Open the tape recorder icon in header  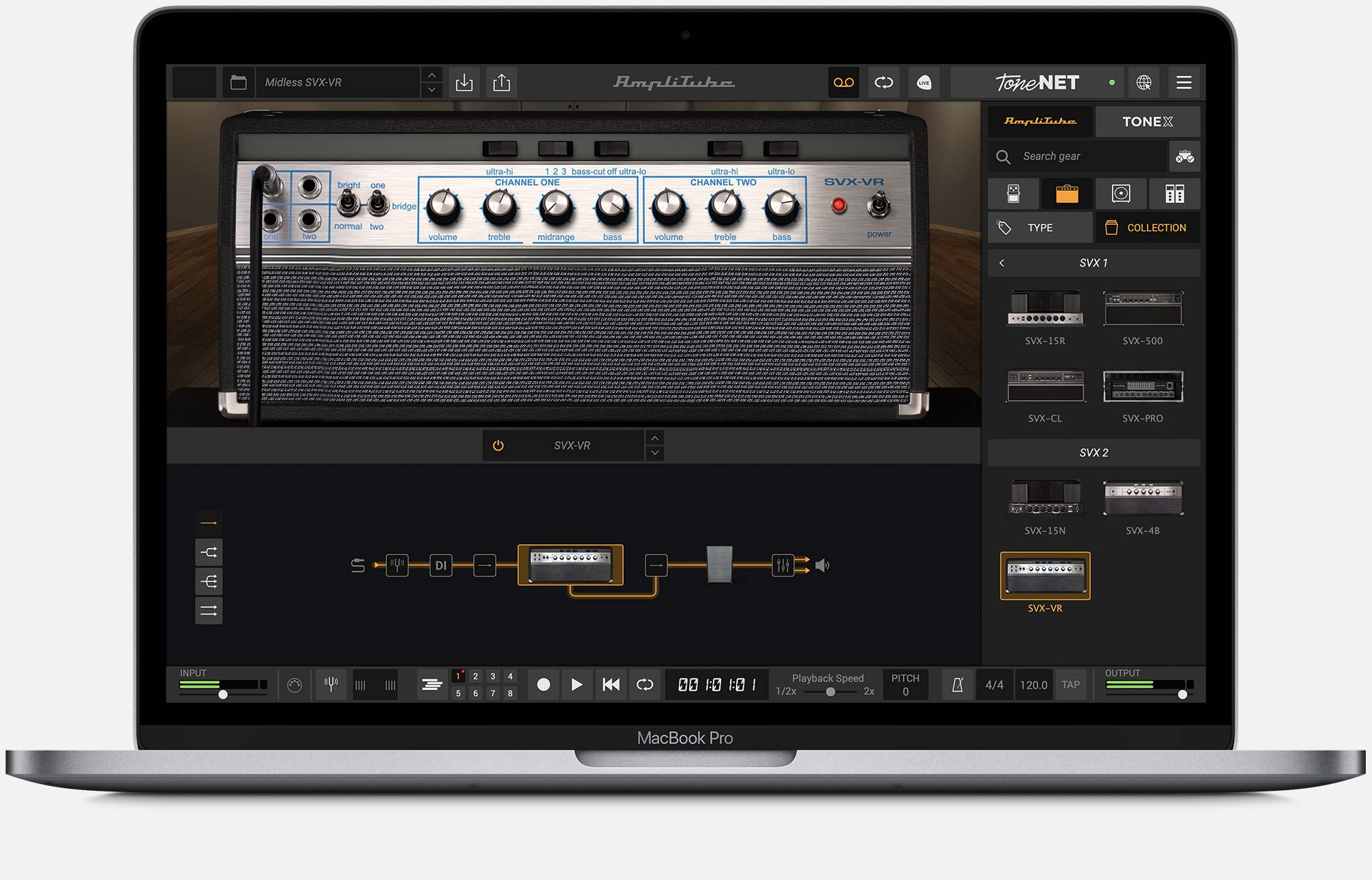pyautogui.click(x=843, y=83)
